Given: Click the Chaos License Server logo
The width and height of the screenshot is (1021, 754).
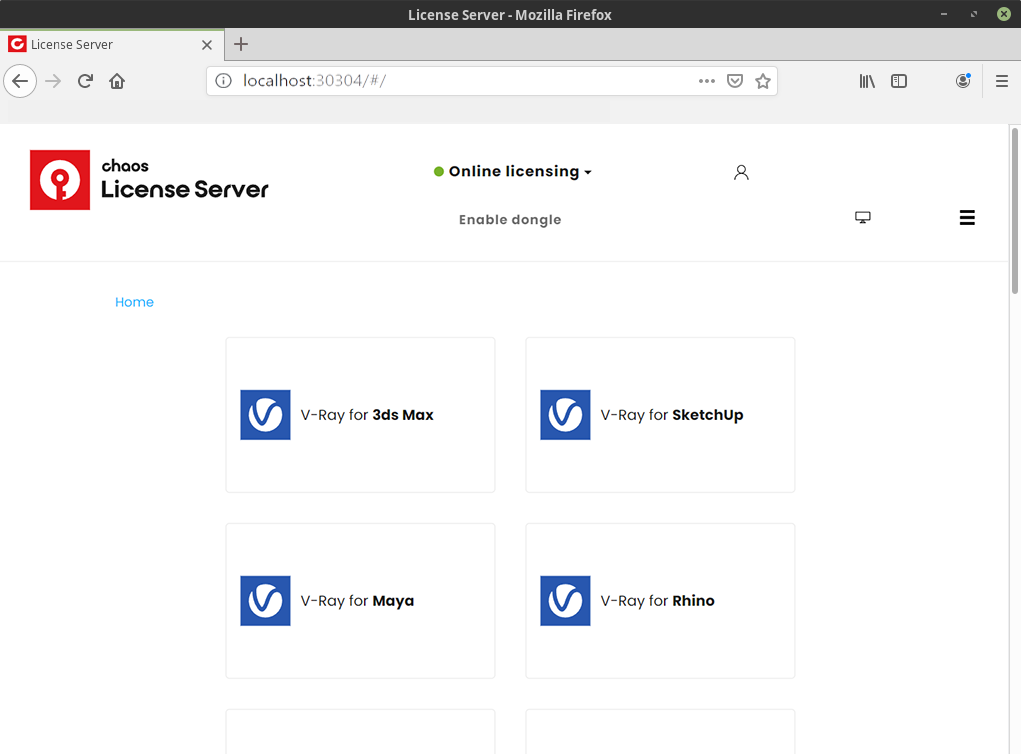Looking at the screenshot, I should tap(149, 180).
